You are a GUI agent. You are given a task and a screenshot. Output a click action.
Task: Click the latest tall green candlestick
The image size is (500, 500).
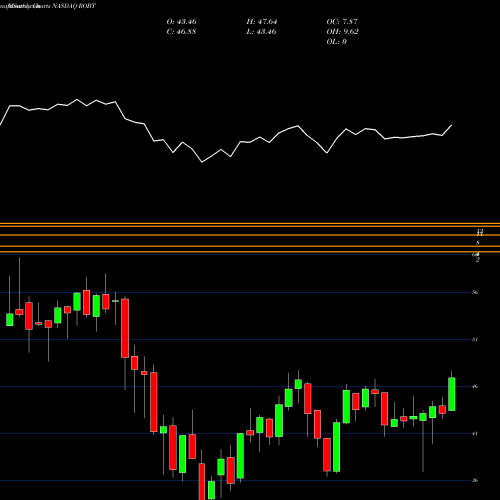[452, 394]
